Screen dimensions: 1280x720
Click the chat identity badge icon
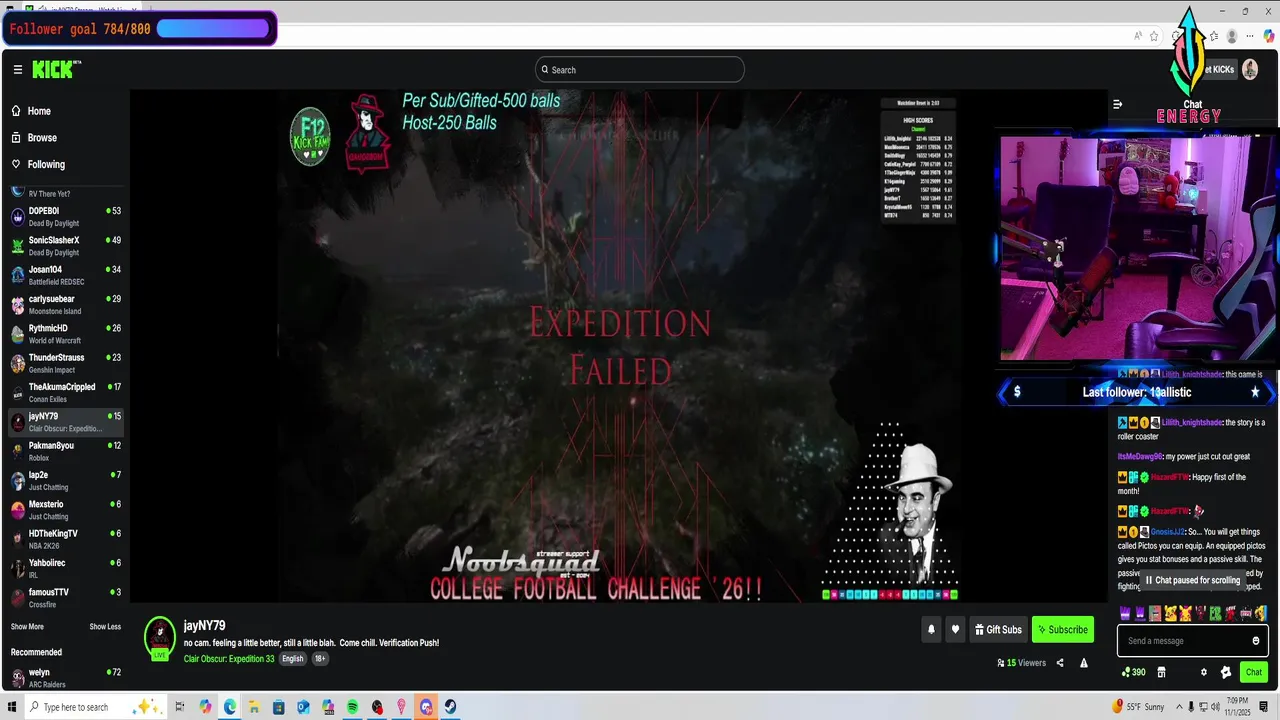(x=1226, y=673)
